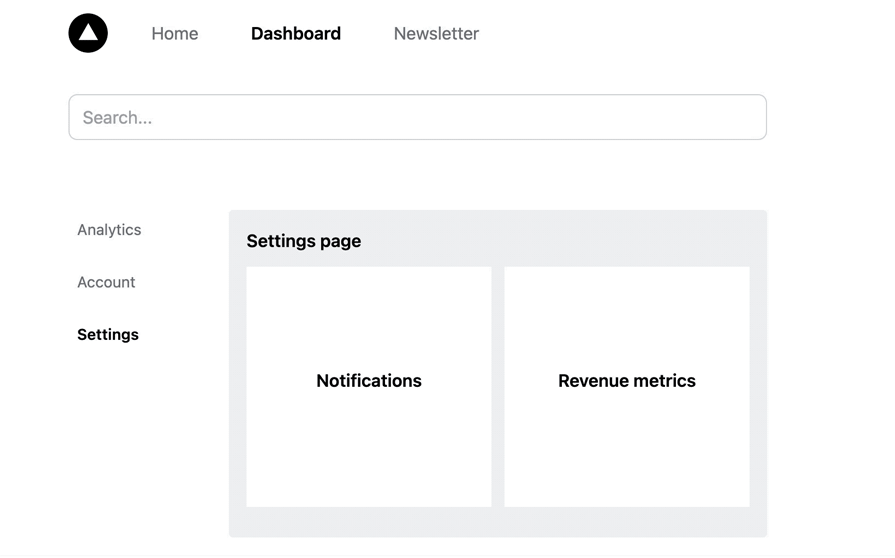The image size is (895, 558).
Task: Open Analytics in the sidebar
Action: tap(109, 229)
